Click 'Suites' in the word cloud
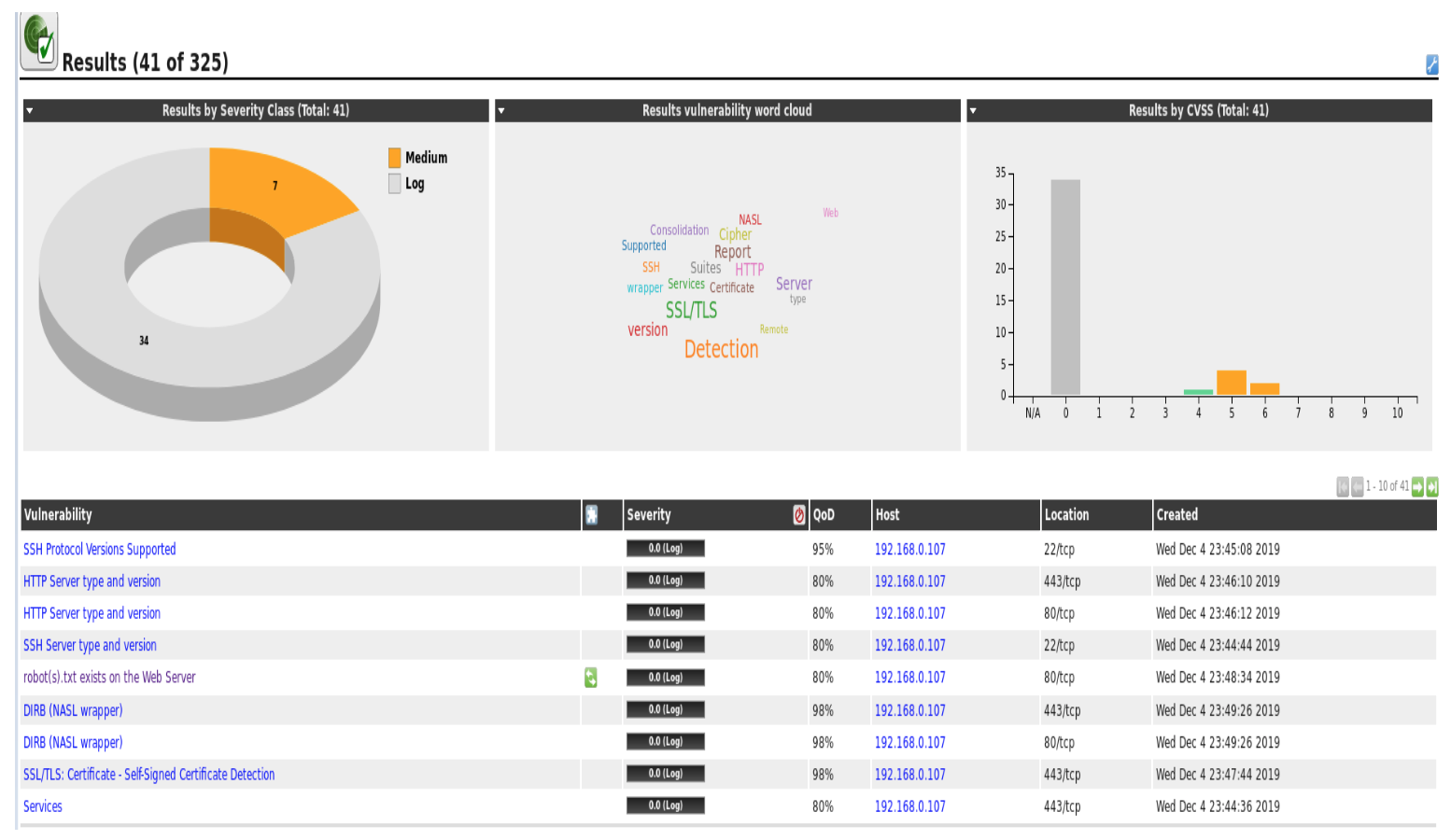The width and height of the screenshot is (1451, 840). point(706,268)
